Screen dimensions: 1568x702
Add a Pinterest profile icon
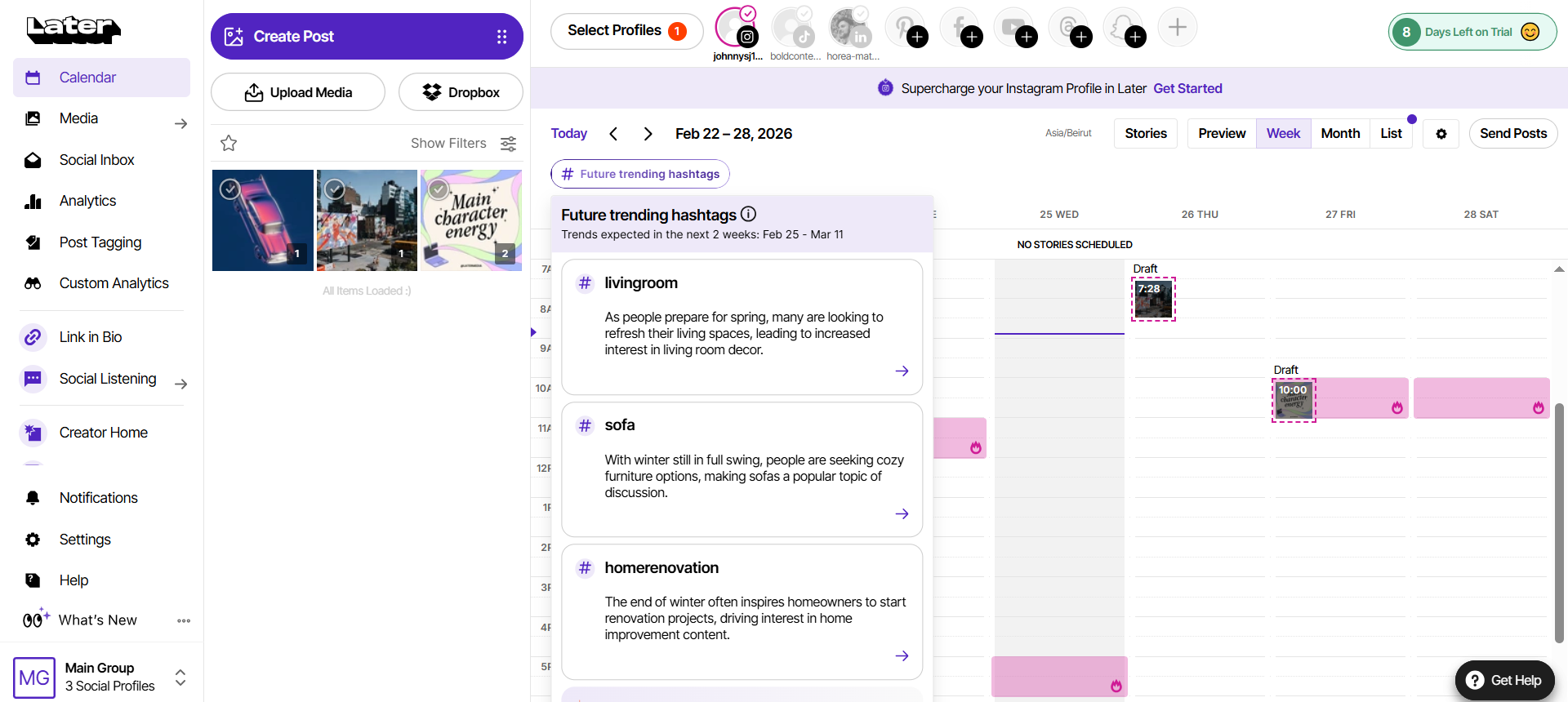click(x=905, y=28)
